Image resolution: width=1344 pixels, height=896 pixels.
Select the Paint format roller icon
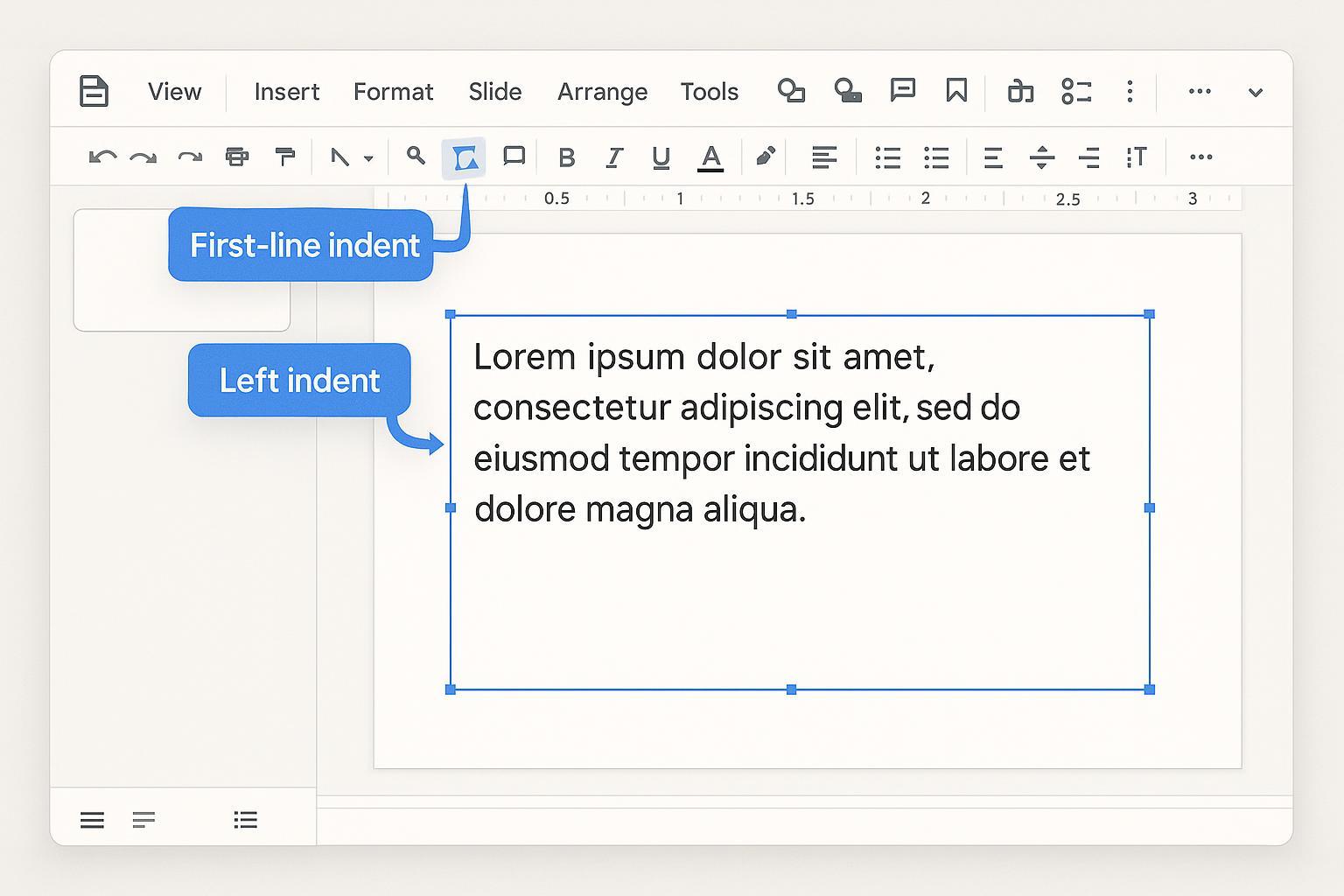coord(284,157)
